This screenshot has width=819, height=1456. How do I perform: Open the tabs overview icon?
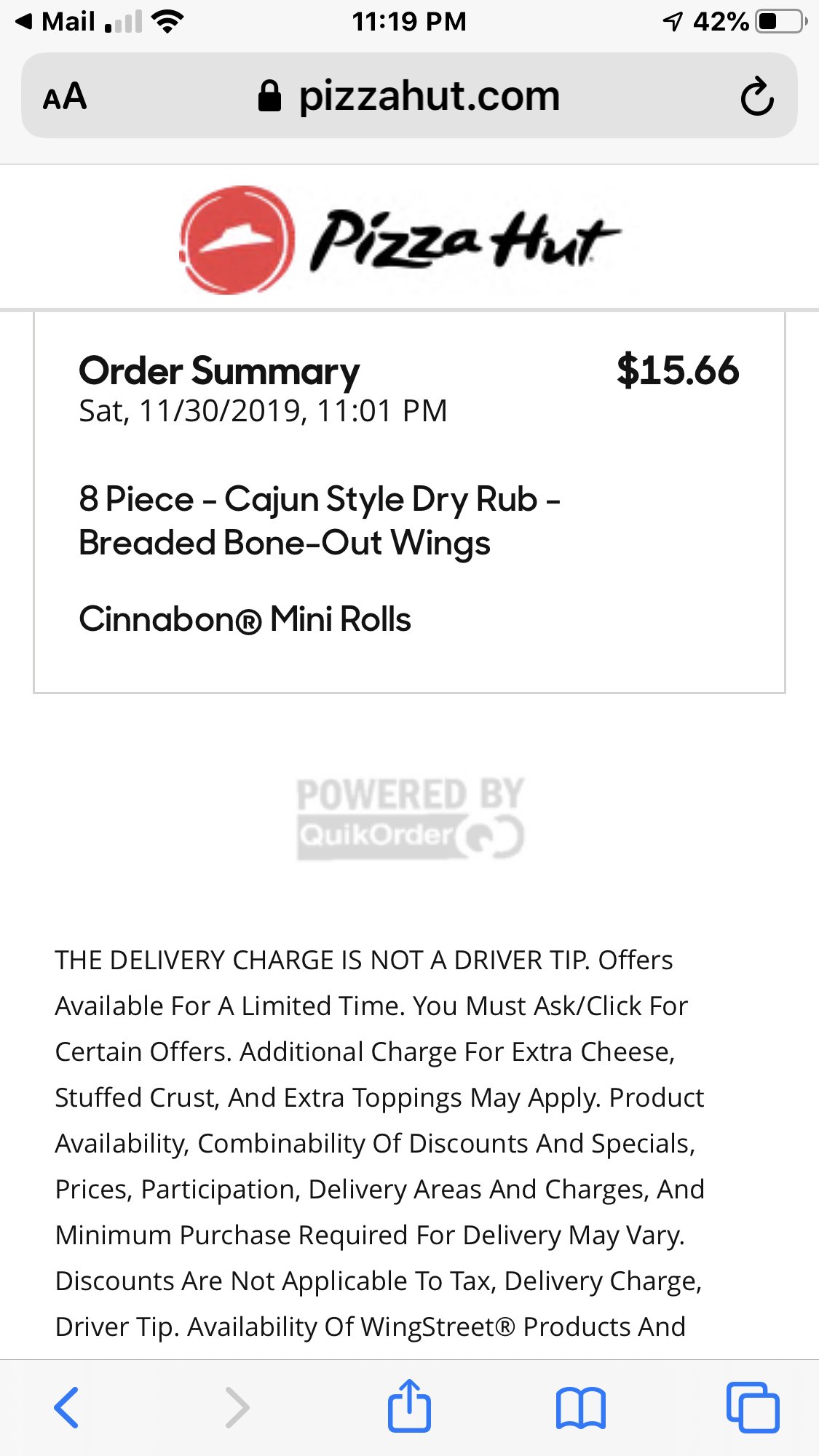click(752, 1407)
